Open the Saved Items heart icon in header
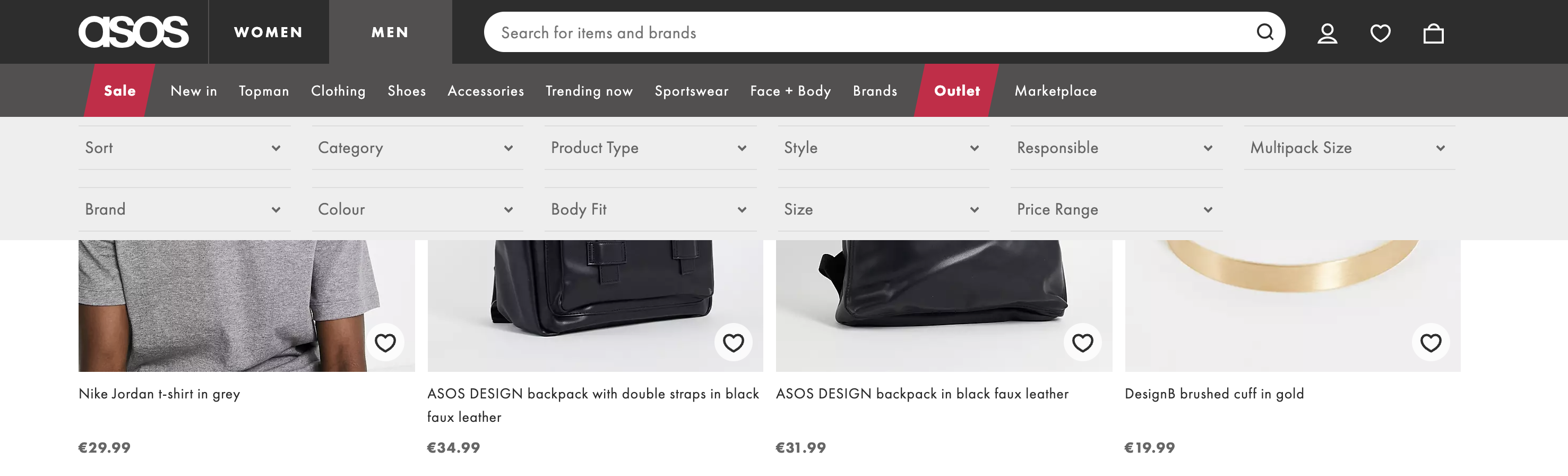This screenshot has width=1568, height=476. pos(1380,33)
